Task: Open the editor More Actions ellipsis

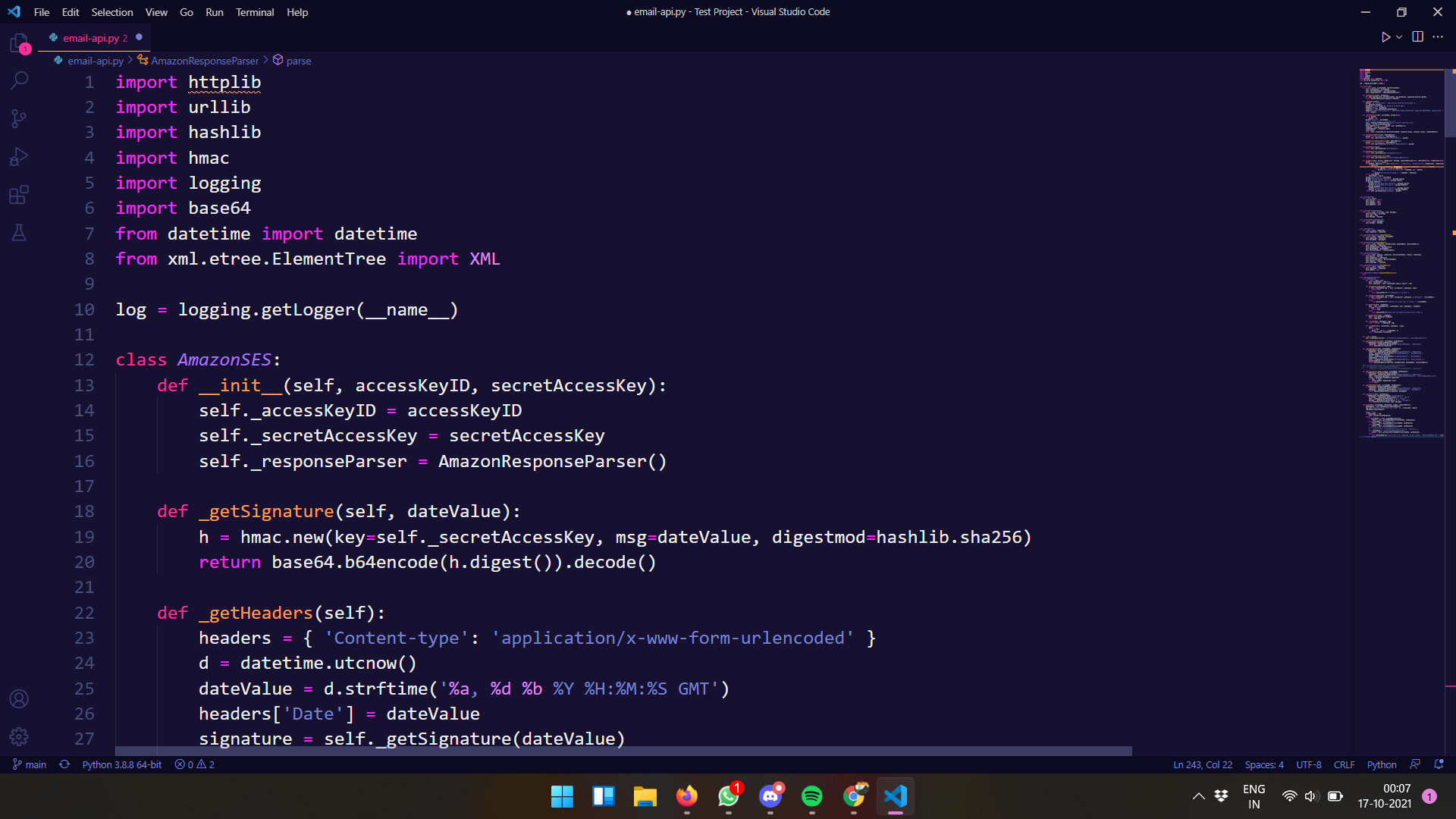Action: click(x=1438, y=36)
